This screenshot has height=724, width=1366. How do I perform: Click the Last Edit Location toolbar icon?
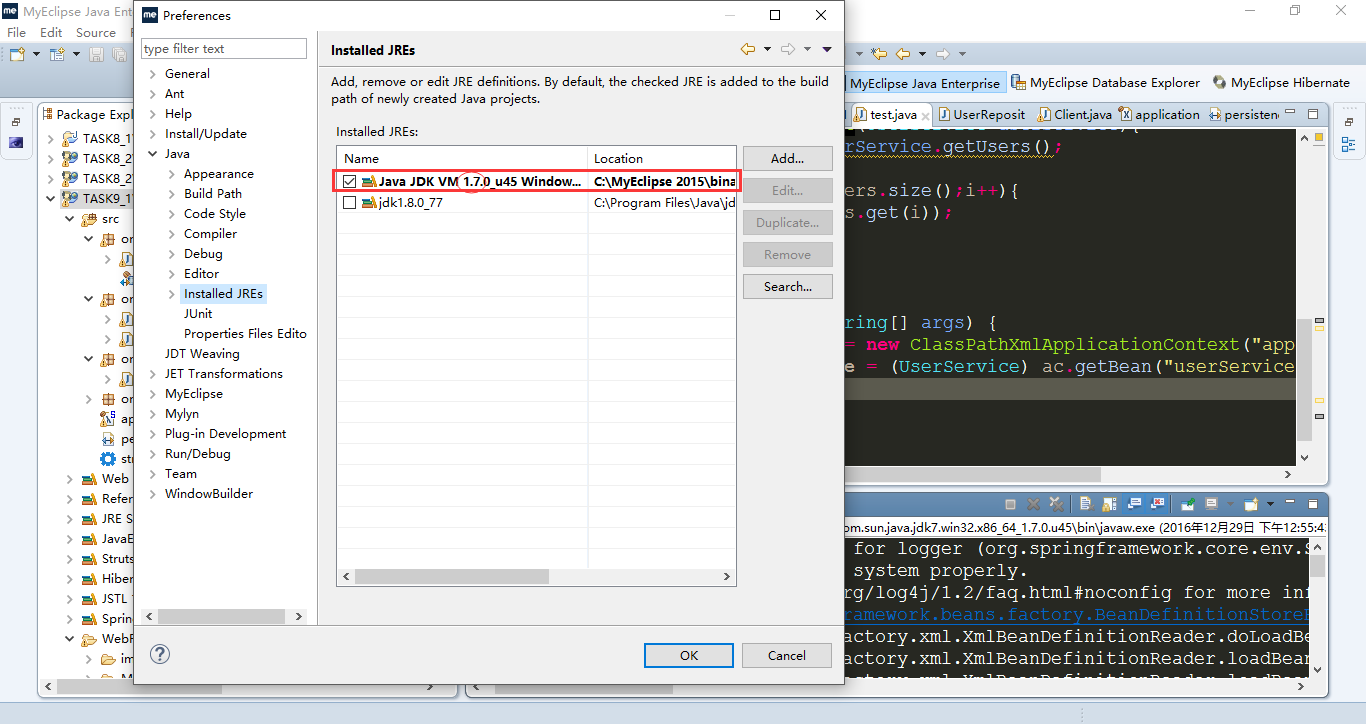pyautogui.click(x=879, y=54)
